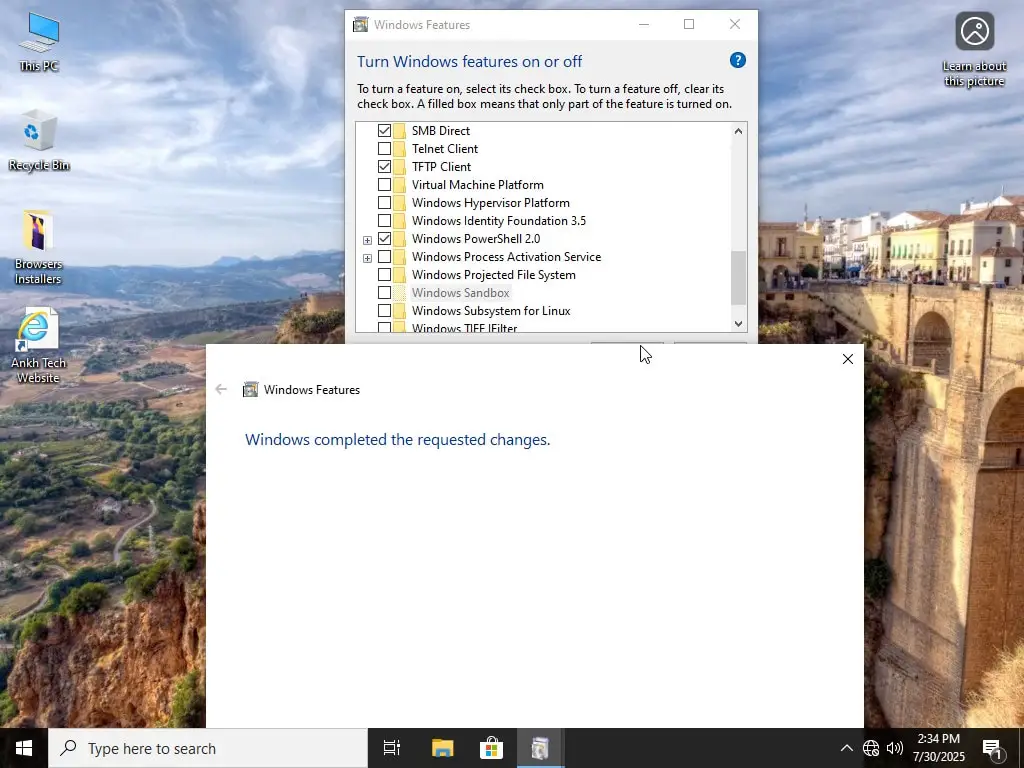Expand Windows Process Activation Service
The width and height of the screenshot is (1024, 768).
367,257
